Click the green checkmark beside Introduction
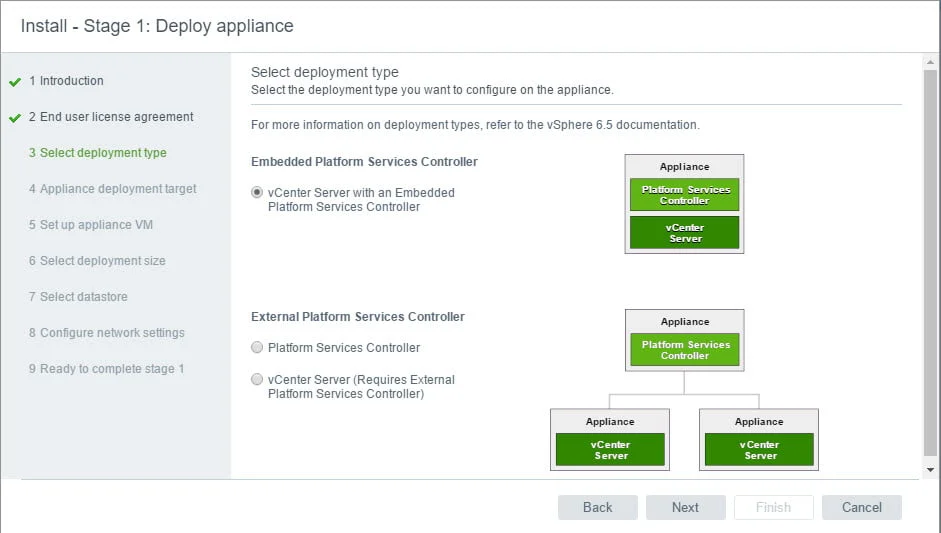 click(x=15, y=82)
